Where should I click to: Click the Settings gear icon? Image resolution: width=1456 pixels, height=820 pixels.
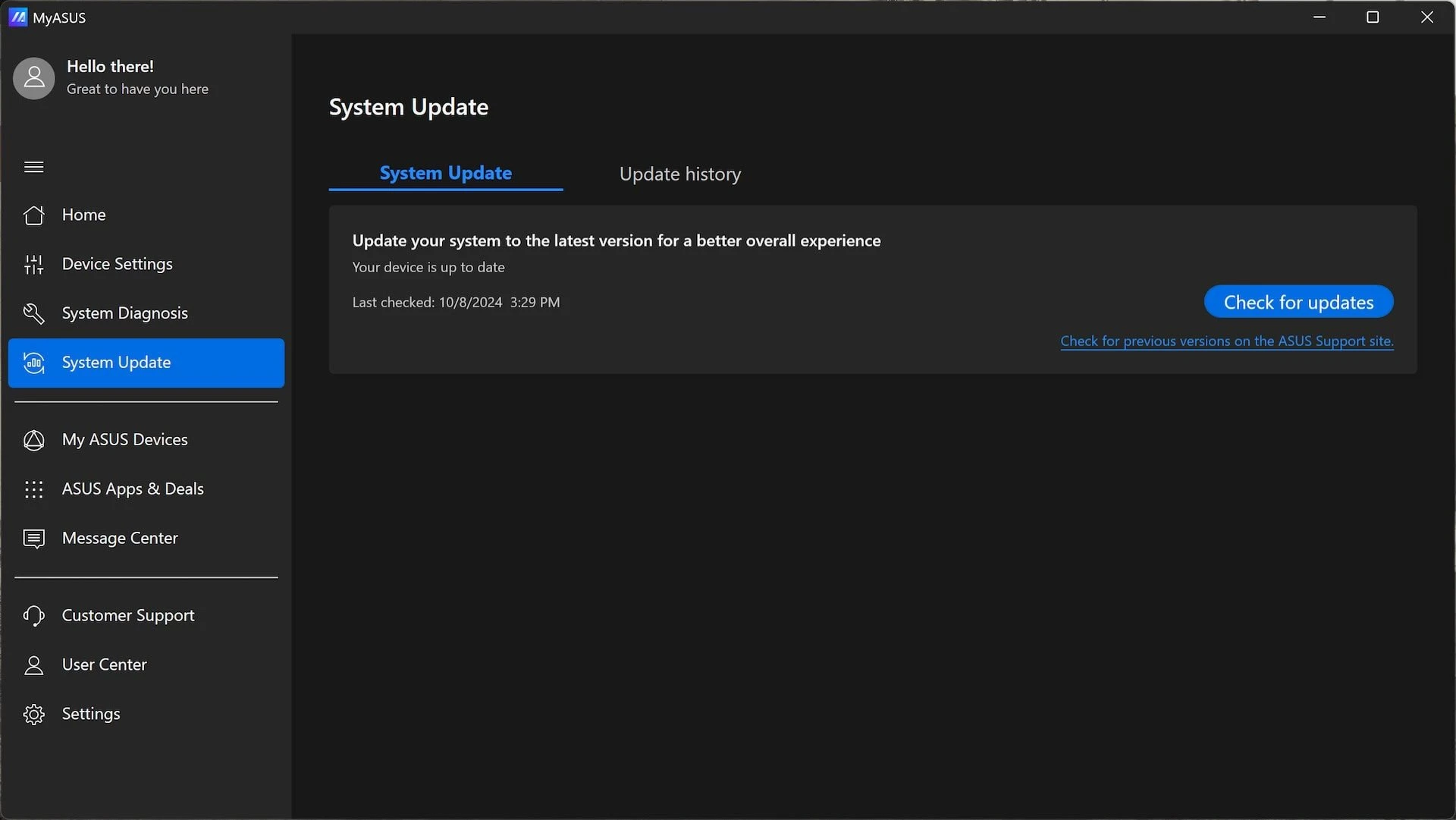tap(34, 715)
